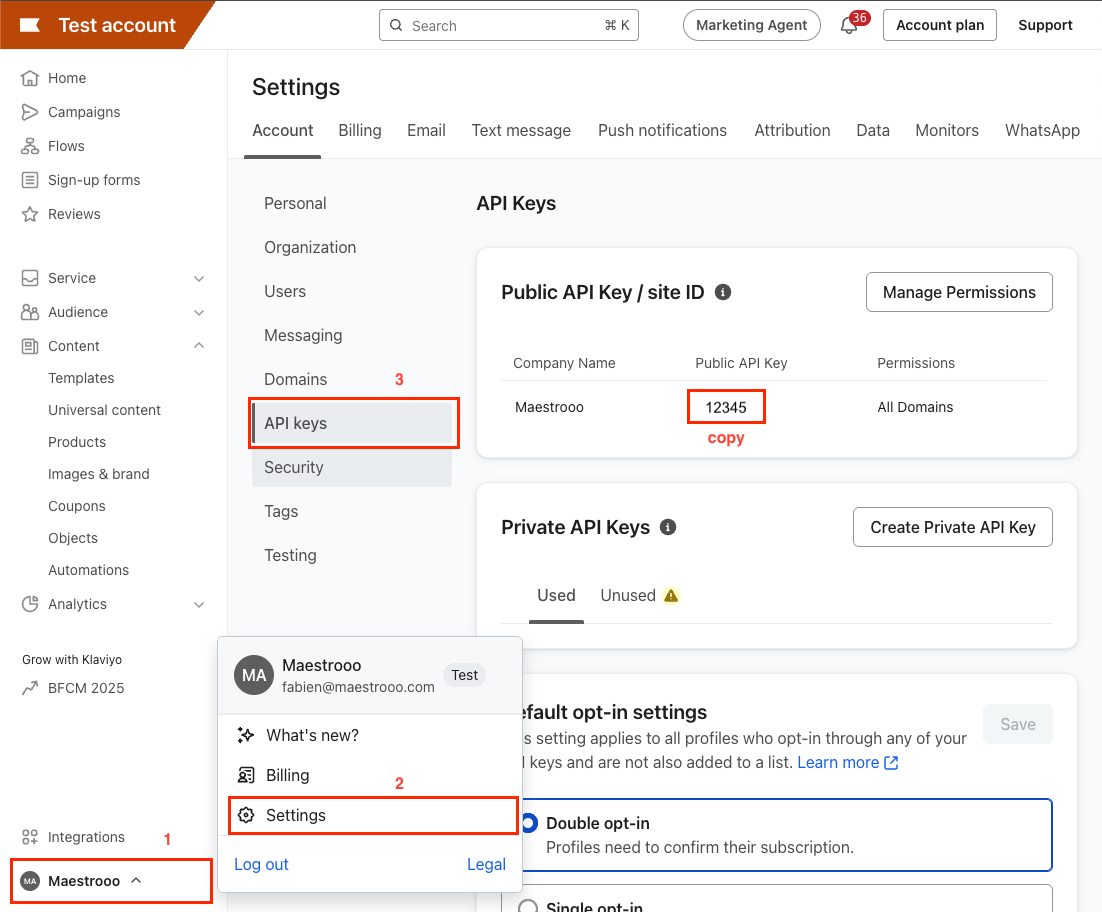Click the Service inbox icon

pos(30,278)
